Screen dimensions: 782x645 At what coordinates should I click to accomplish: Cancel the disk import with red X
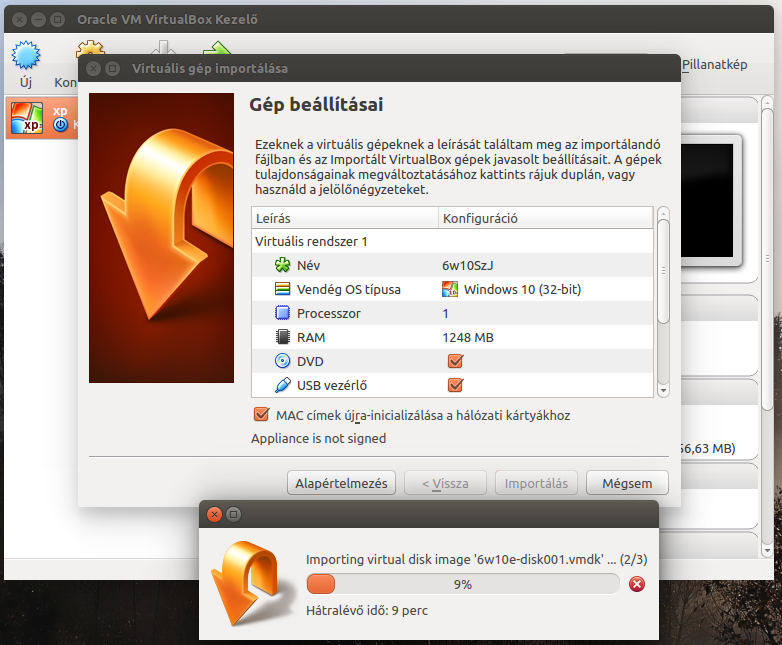637,584
